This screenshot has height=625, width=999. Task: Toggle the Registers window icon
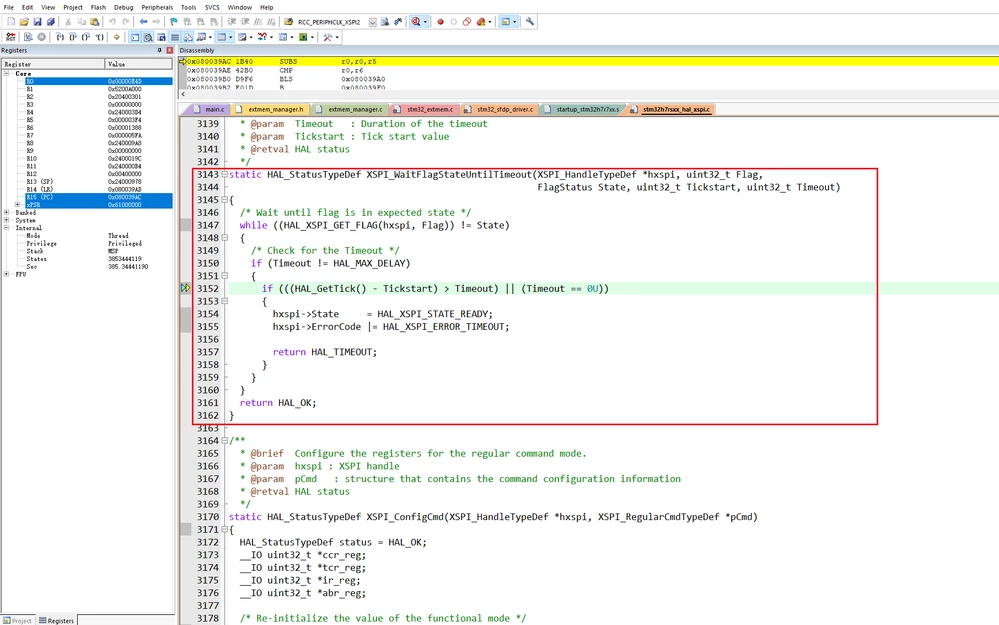pos(175,37)
